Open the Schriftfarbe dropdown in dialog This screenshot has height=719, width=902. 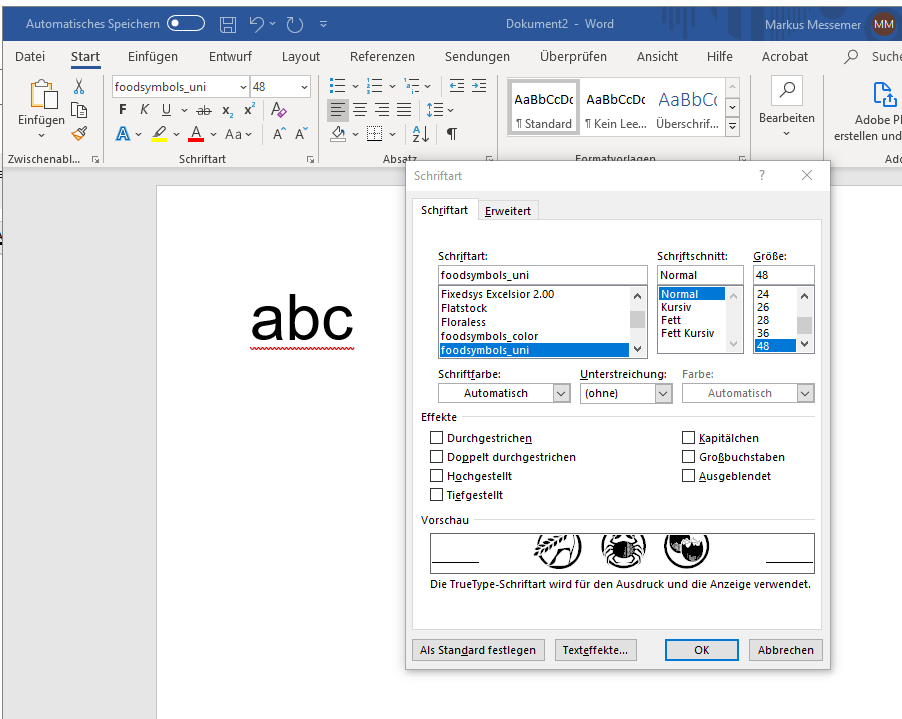click(x=561, y=393)
